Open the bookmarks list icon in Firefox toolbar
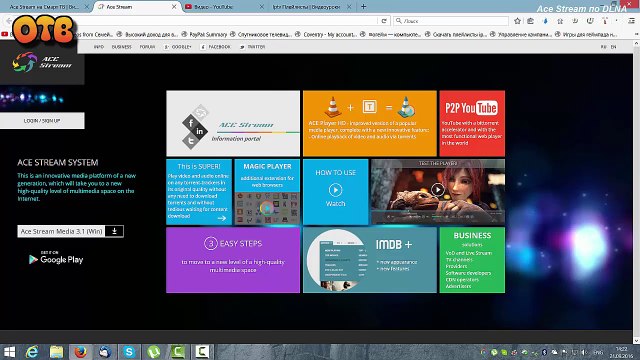This screenshot has width=640, height=360. tap(530, 21)
